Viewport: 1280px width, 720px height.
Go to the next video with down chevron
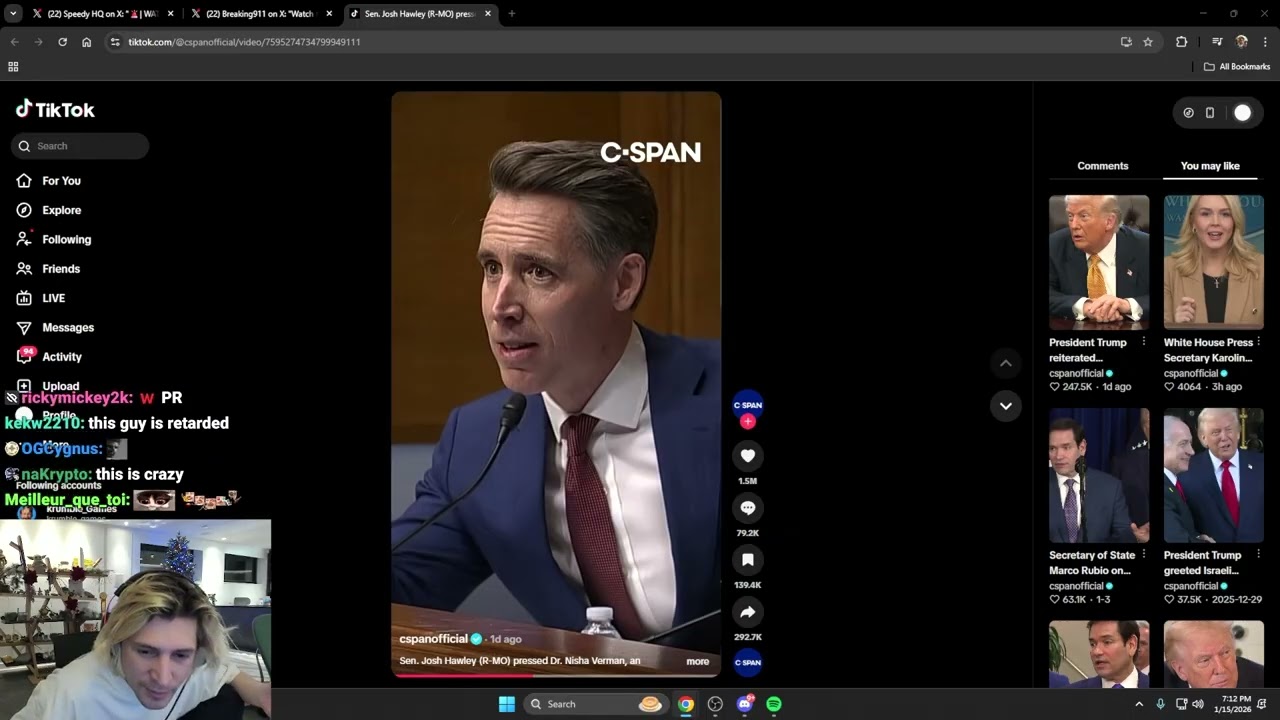coord(1005,405)
